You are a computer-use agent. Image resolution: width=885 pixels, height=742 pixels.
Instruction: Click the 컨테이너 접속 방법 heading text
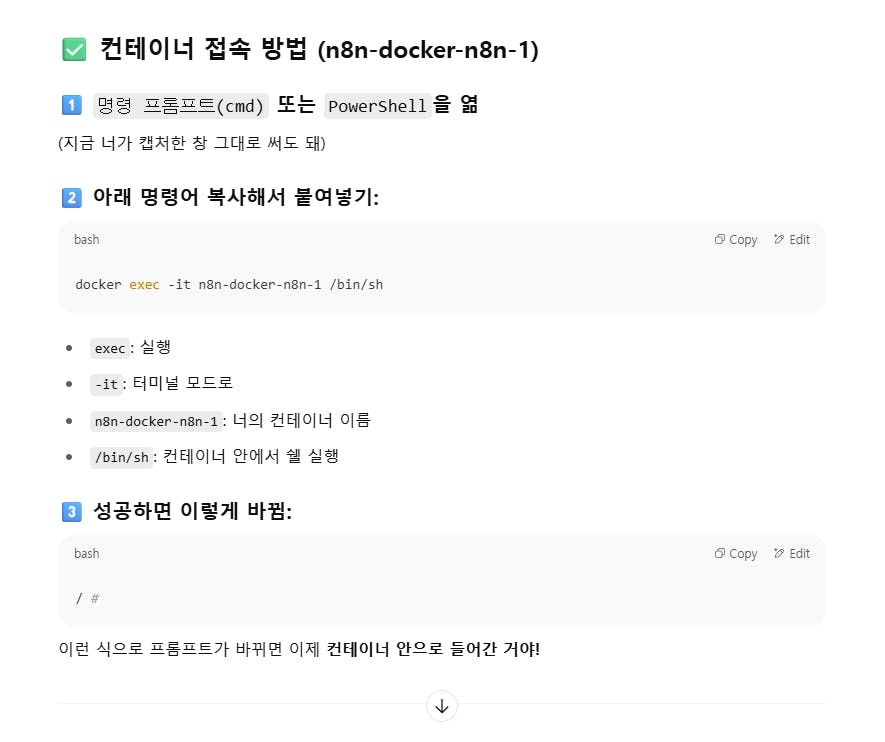click(204, 49)
